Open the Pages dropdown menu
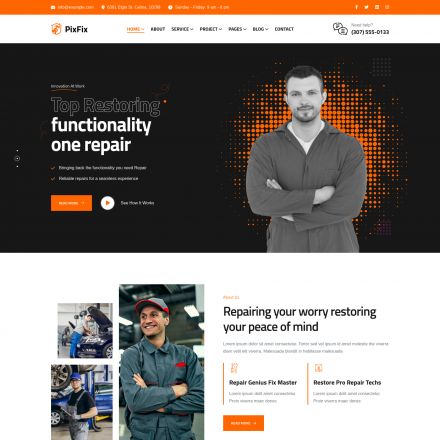Image resolution: width=440 pixels, height=440 pixels. (x=237, y=29)
